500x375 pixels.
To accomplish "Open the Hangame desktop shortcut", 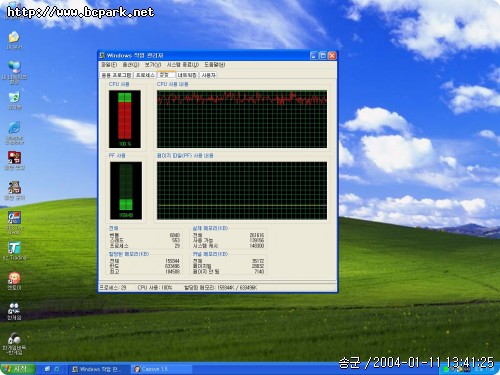I will coord(14,309).
